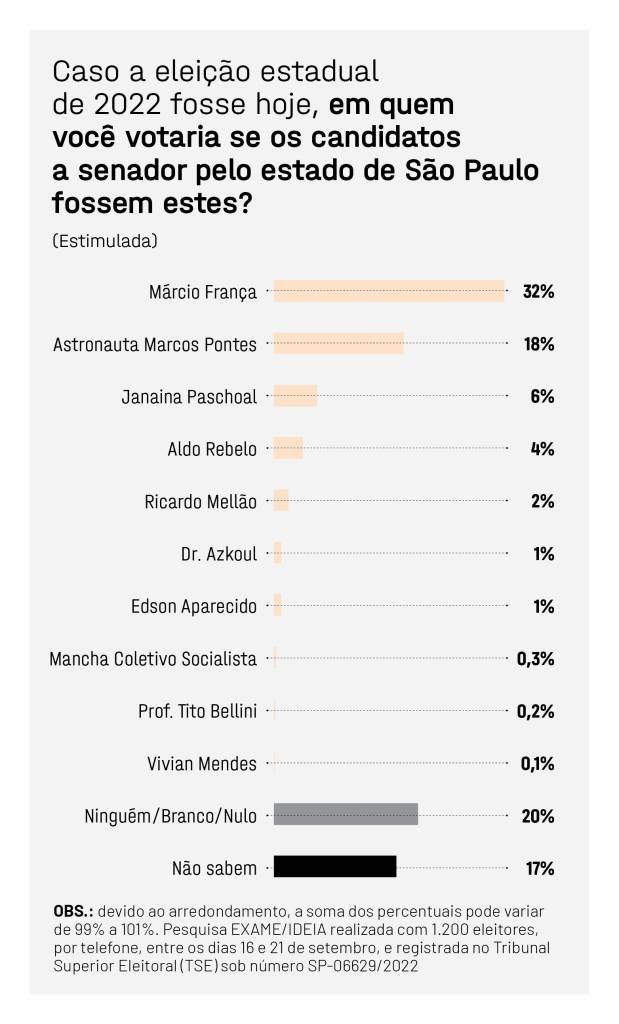Screen dimensions: 619x1024
Task: Click the 0,3% percentage value
Action: coord(535,658)
